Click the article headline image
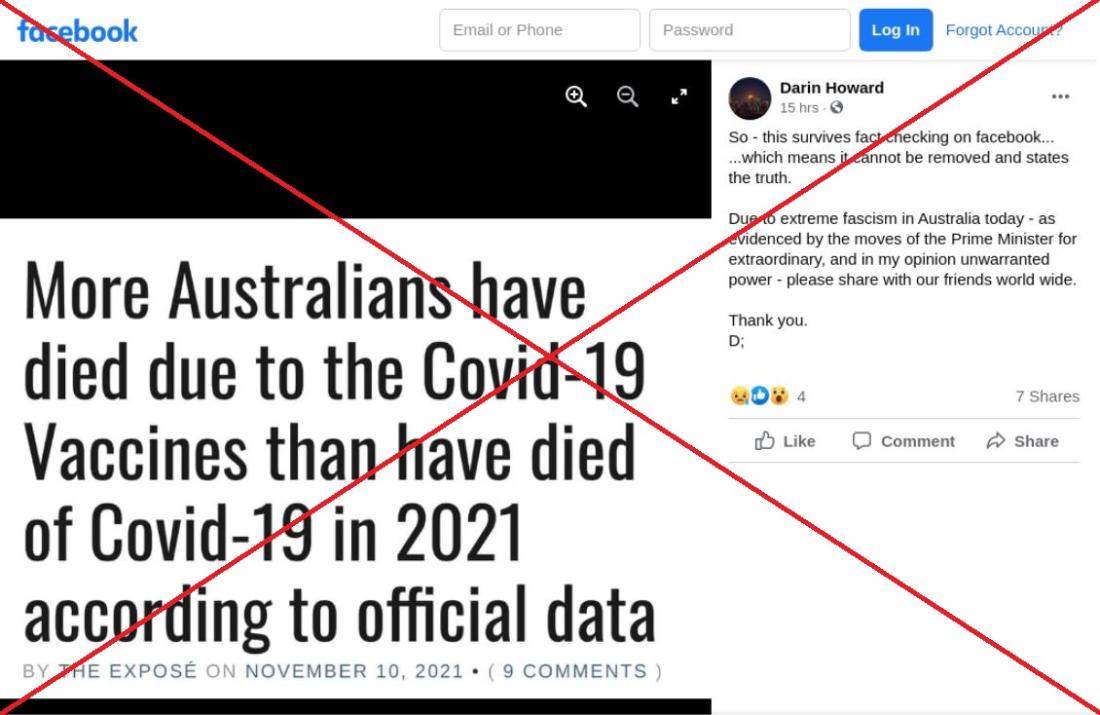Viewport: 1100px width, 715px height. pos(356,387)
